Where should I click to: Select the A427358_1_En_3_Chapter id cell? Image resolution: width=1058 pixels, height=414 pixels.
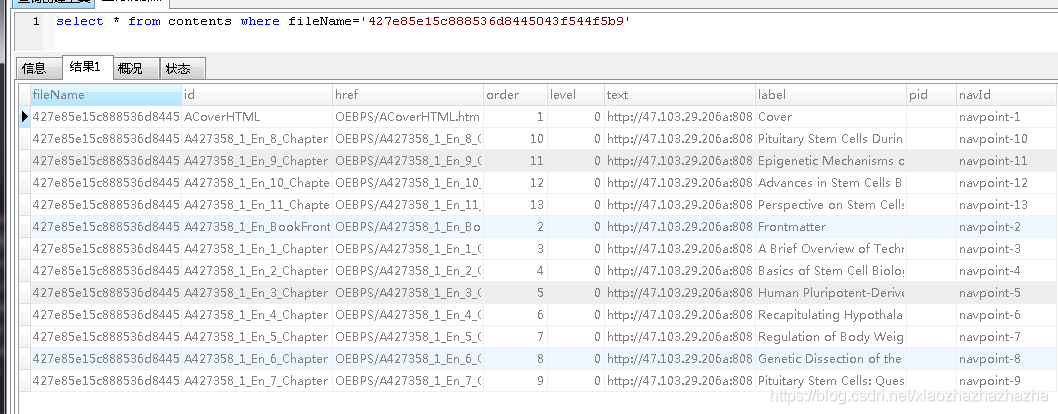pyautogui.click(x=257, y=293)
